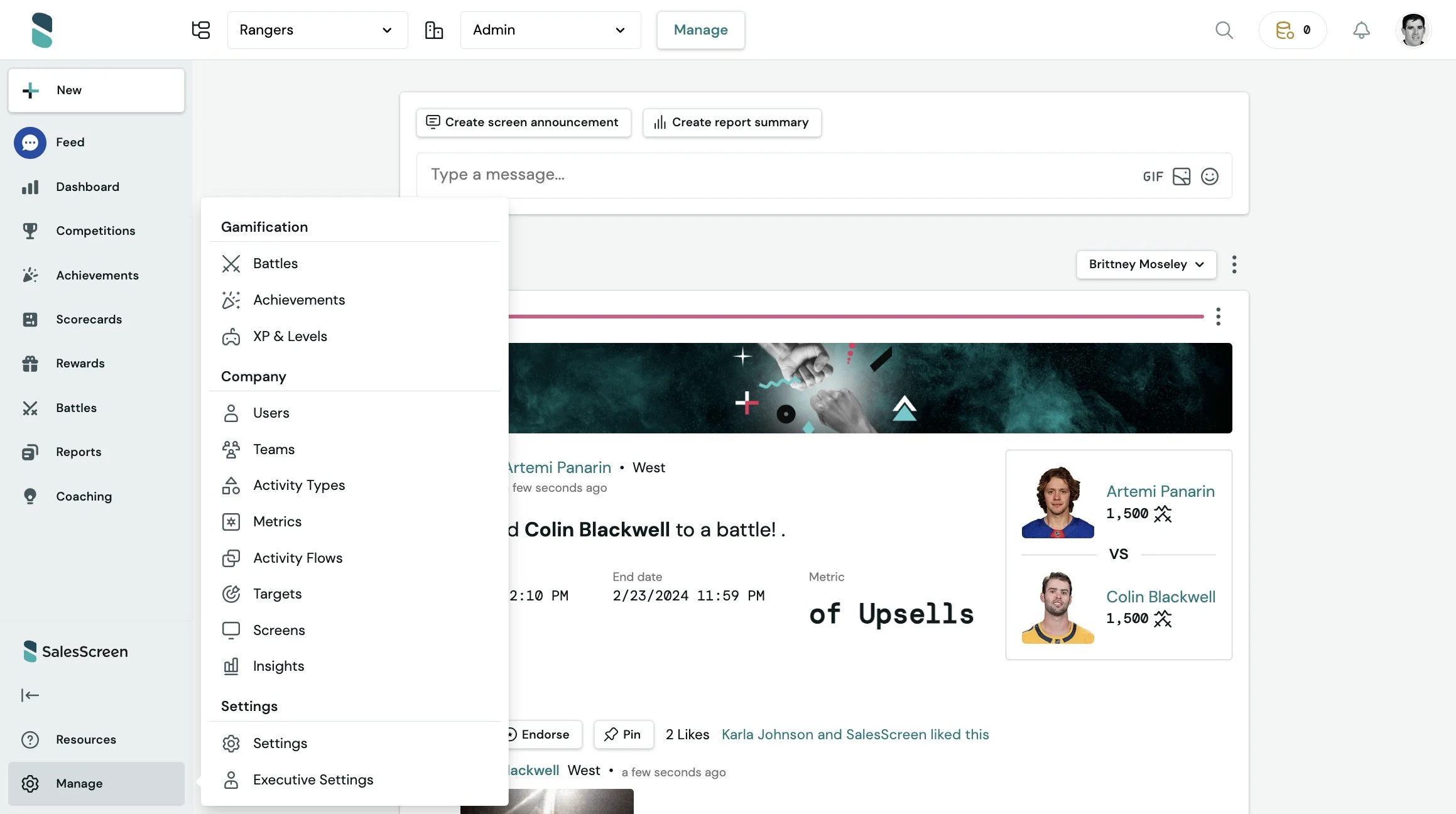Go to Feed in the sidebar
This screenshot has width=1456, height=814.
pos(96,143)
